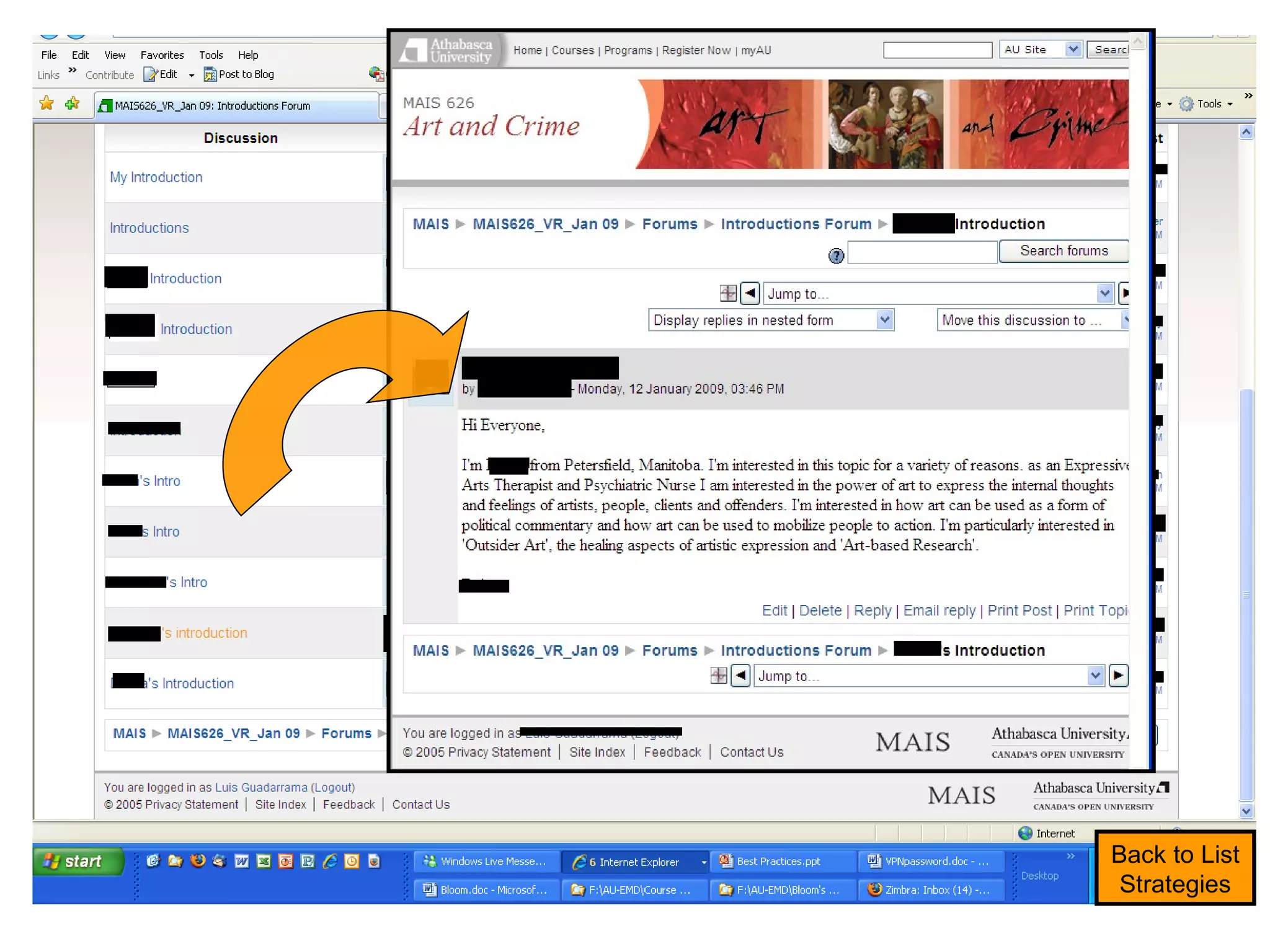Click the Favorites star icon in the browser toolbar

coord(47,104)
